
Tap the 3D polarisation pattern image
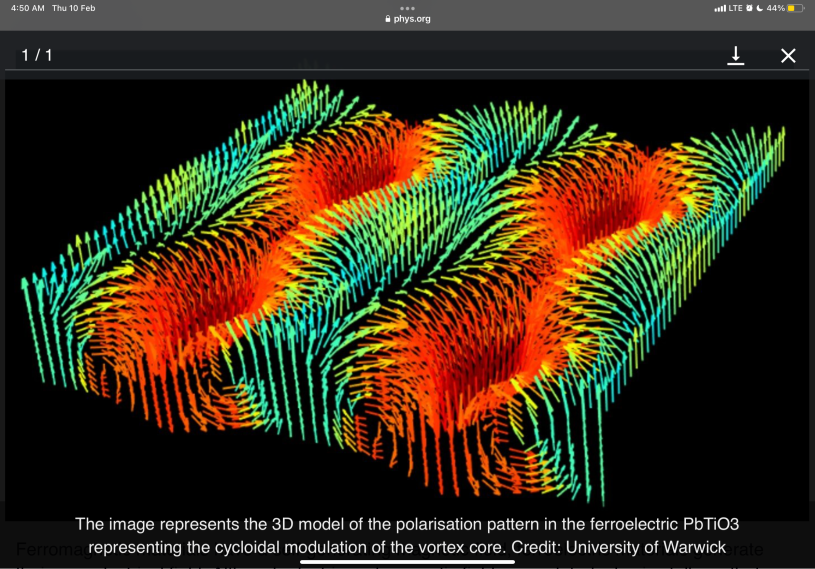tap(407, 290)
